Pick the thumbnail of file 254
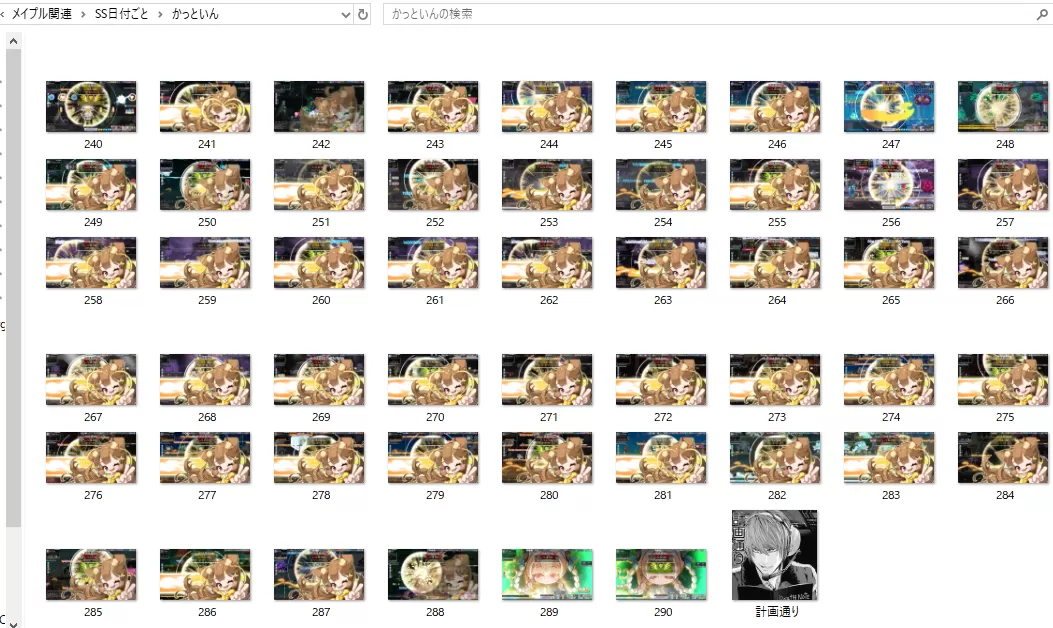Viewport: 1053px width, 628px height. click(x=661, y=185)
